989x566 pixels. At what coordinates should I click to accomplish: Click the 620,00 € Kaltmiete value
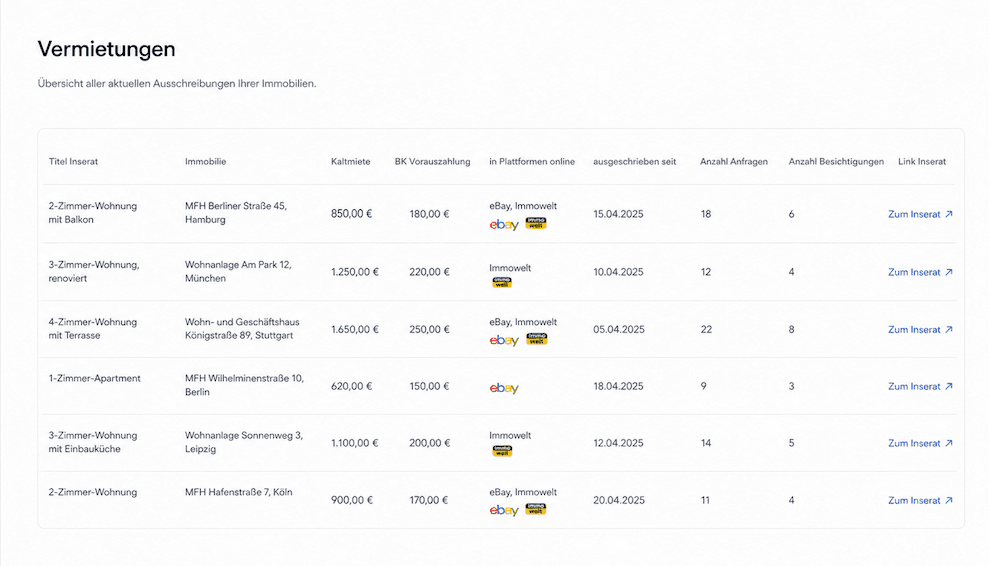point(351,386)
